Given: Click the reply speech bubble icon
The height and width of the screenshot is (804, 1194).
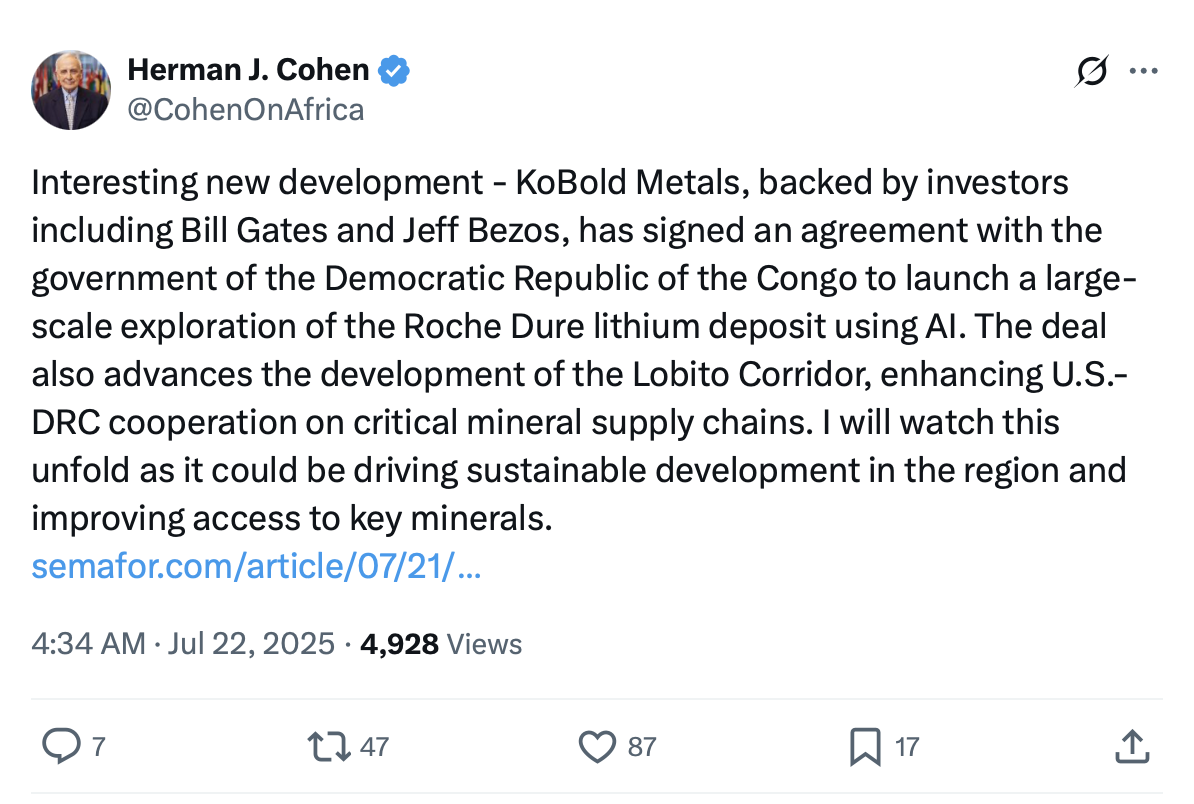Looking at the screenshot, I should tap(62, 746).
